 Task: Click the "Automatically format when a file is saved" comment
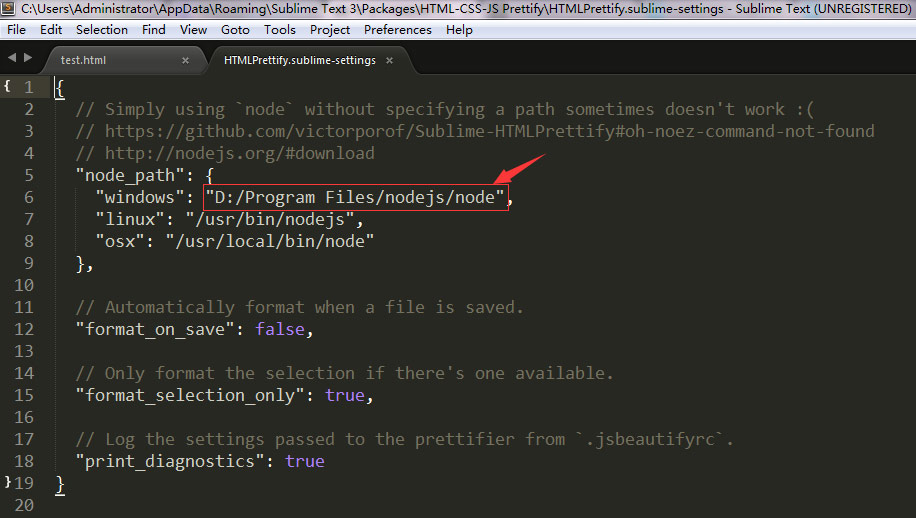[299, 307]
